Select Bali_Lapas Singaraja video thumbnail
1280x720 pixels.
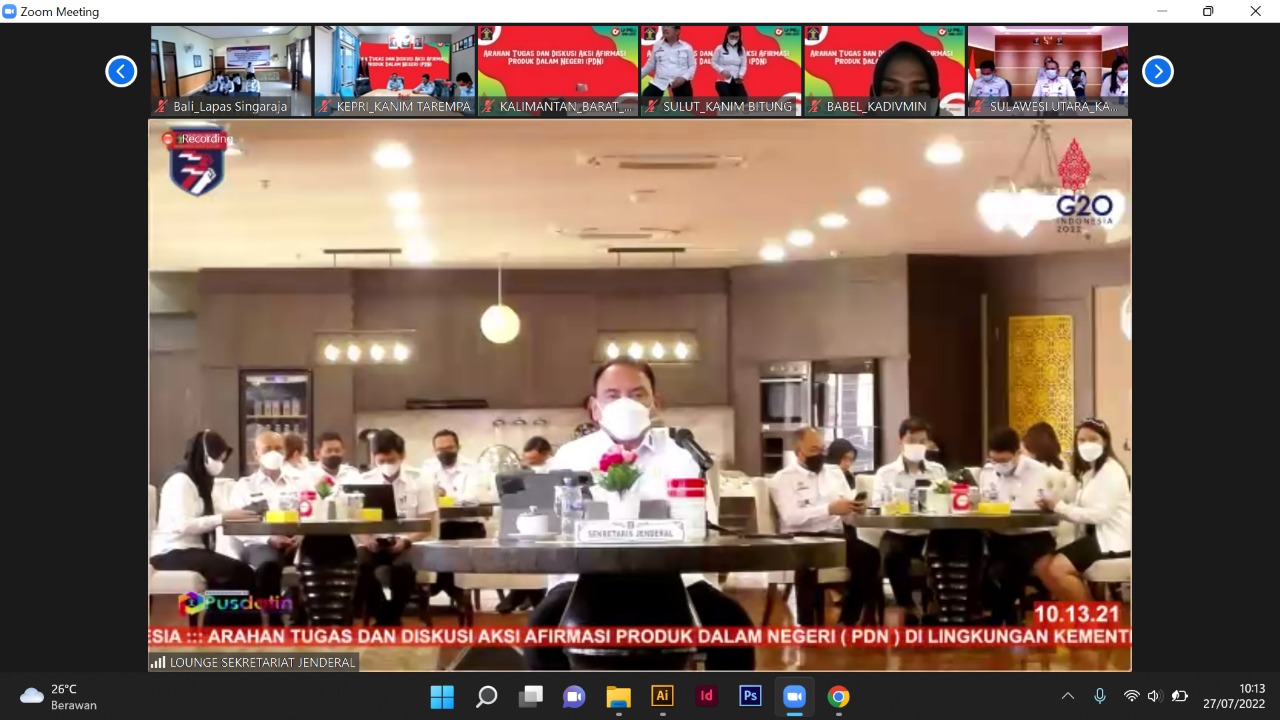point(231,70)
